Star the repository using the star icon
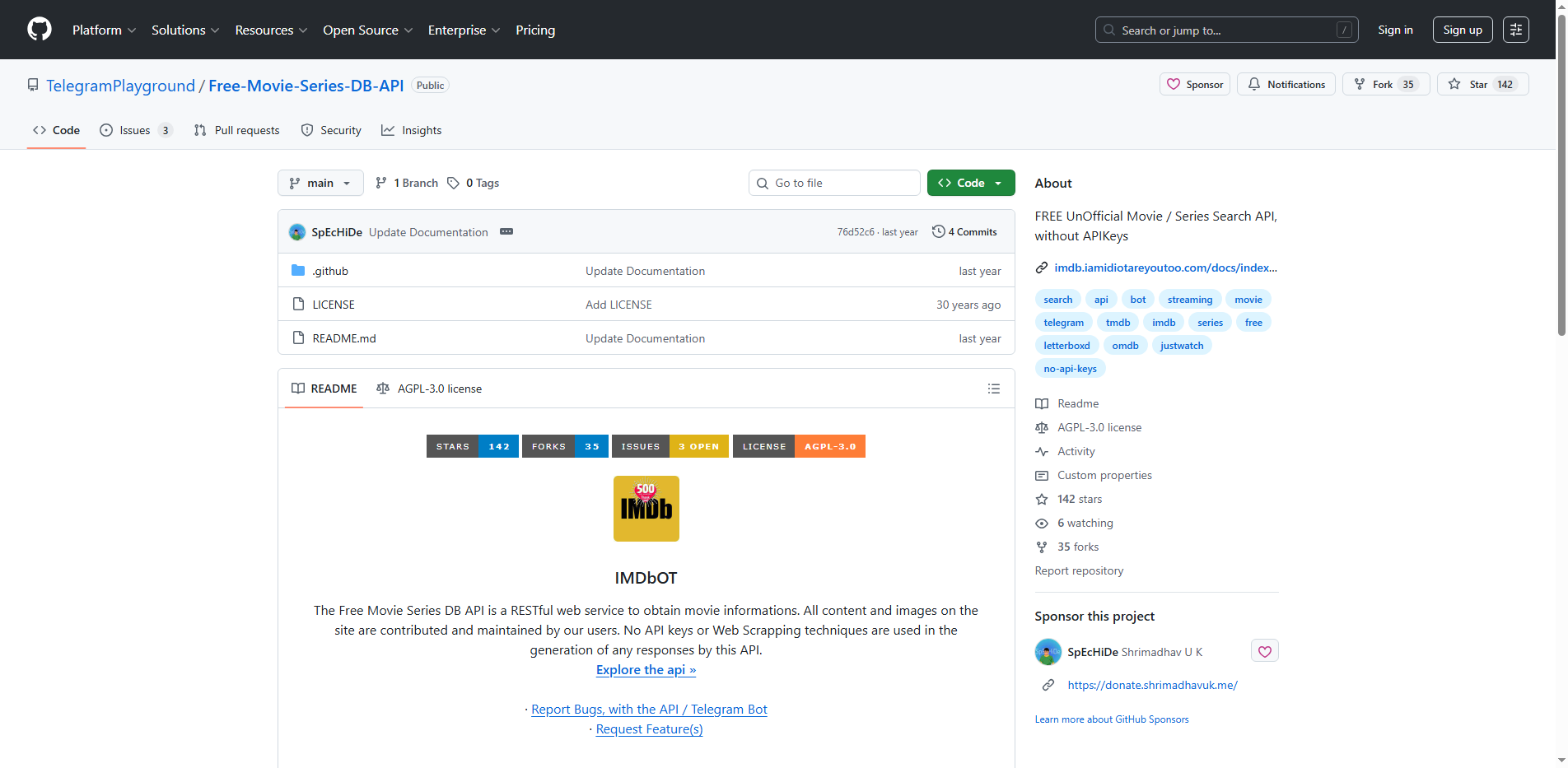The width and height of the screenshot is (1568, 768). point(1455,83)
